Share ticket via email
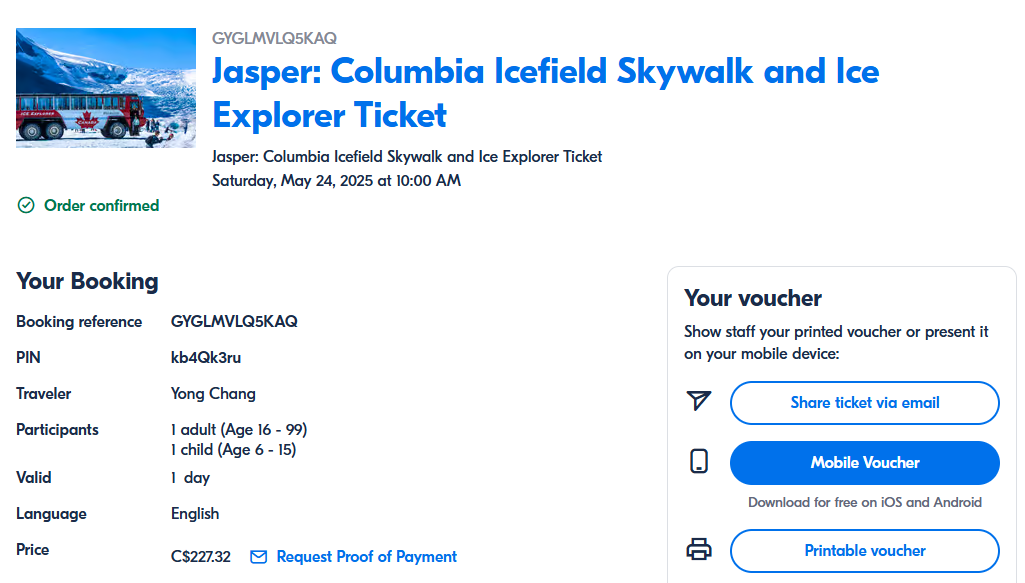The image size is (1025, 583). click(865, 403)
